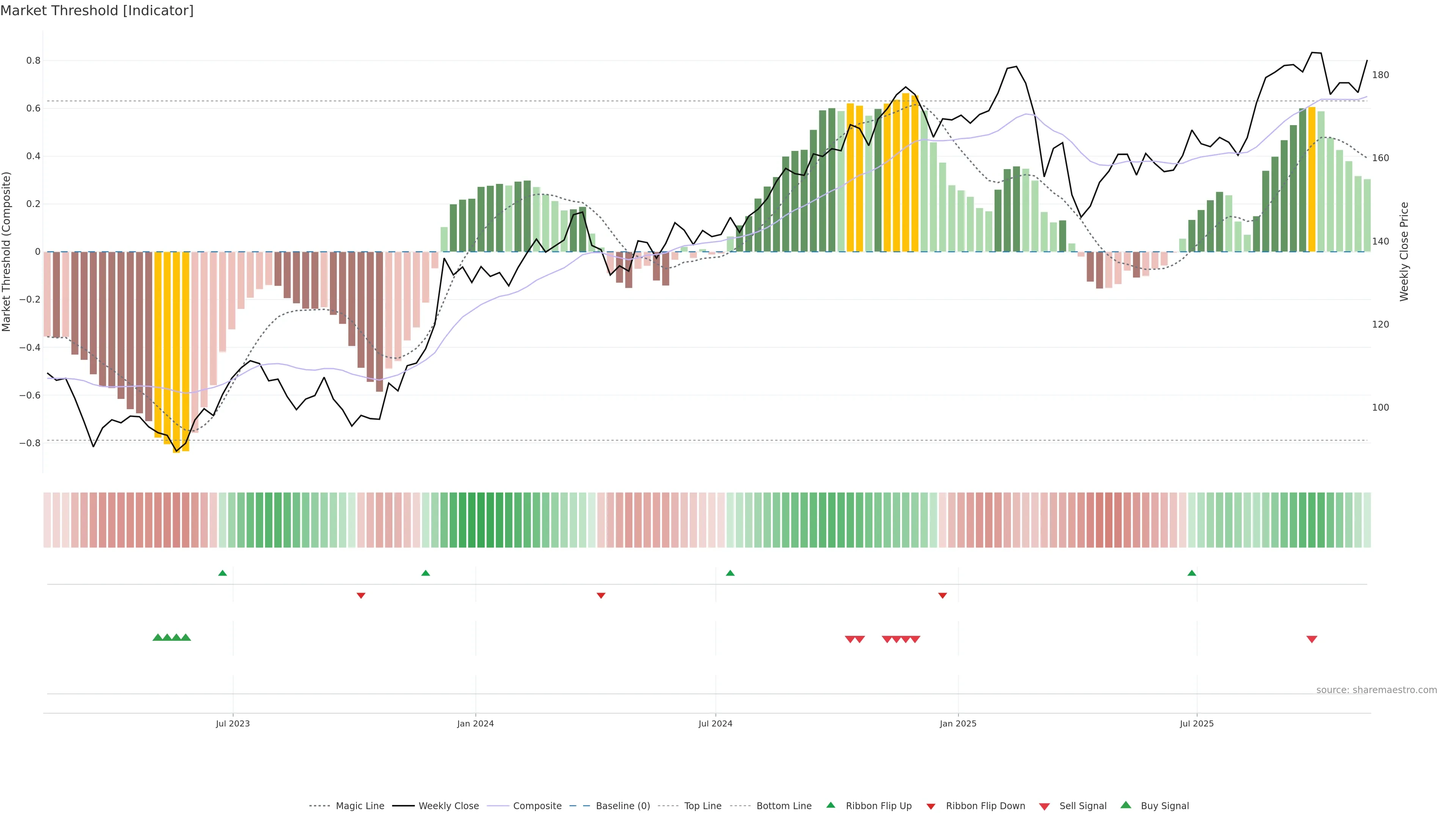The width and height of the screenshot is (1456, 819).
Task: Click the lone sell signal triangle after Jul 2025
Action: pyautogui.click(x=1312, y=639)
